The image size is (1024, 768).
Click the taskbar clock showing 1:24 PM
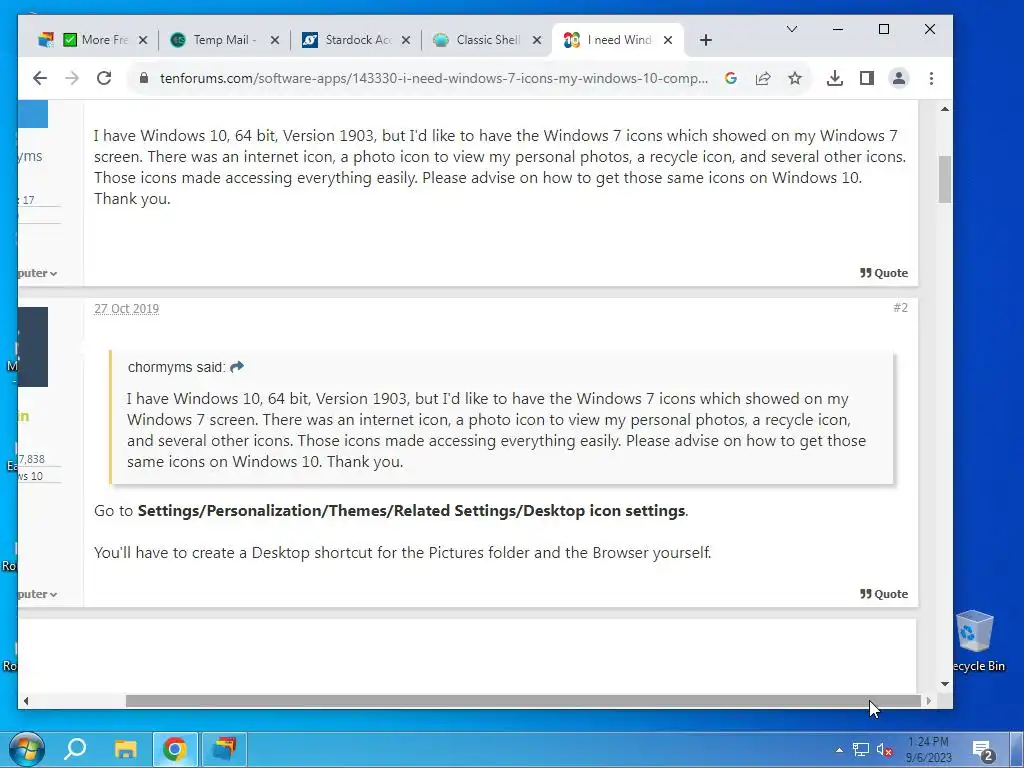[x=928, y=749]
